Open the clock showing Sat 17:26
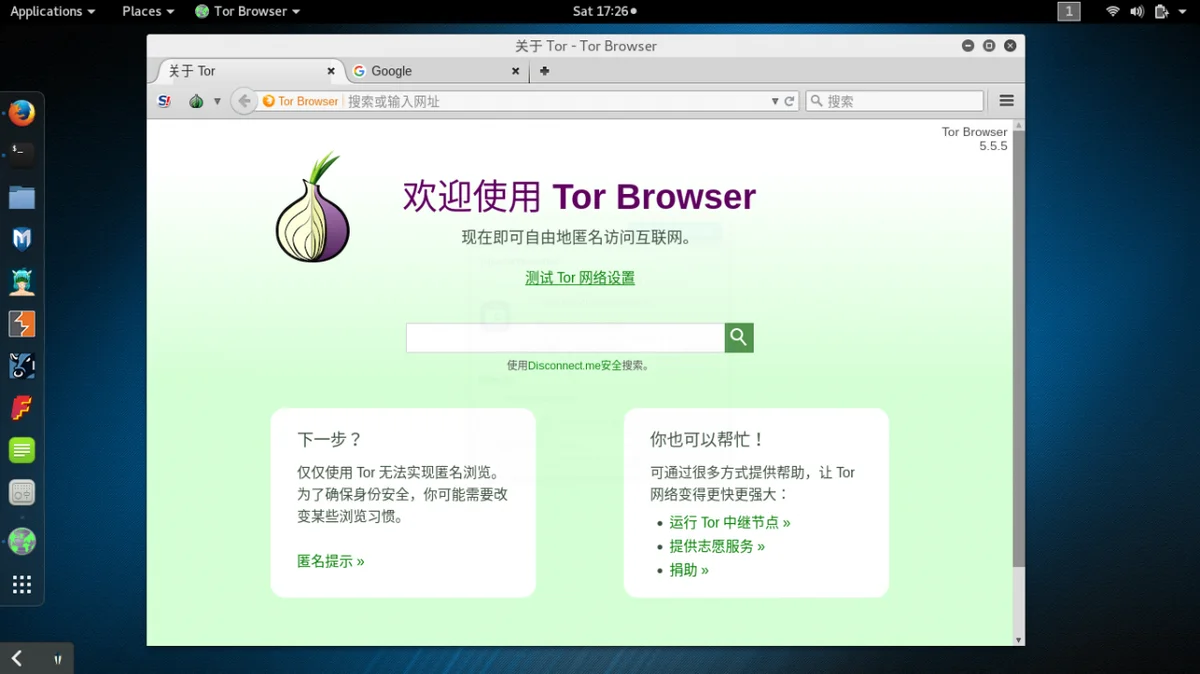This screenshot has height=674, width=1200. [604, 11]
